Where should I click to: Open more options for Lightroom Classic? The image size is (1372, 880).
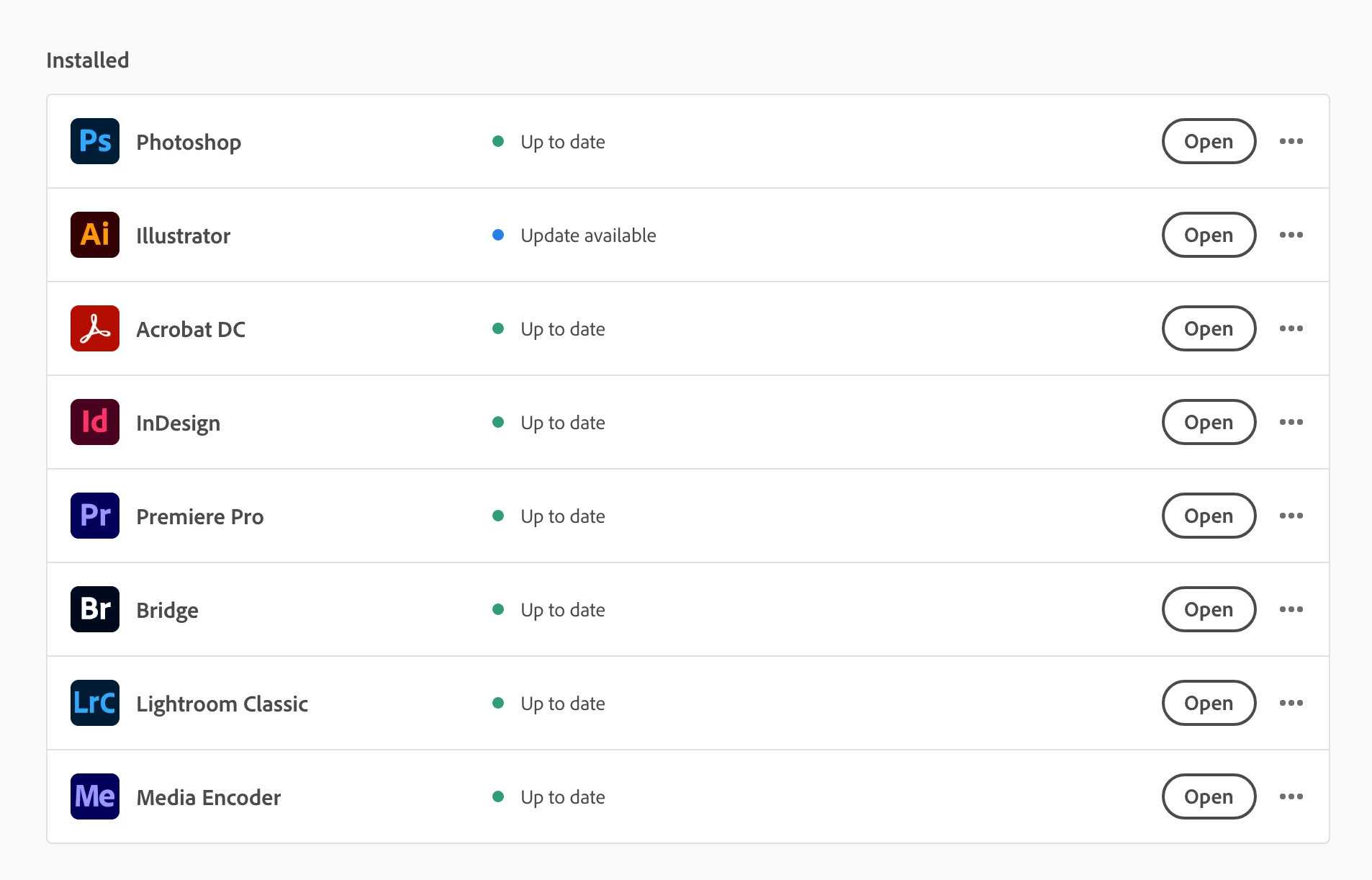(x=1291, y=703)
